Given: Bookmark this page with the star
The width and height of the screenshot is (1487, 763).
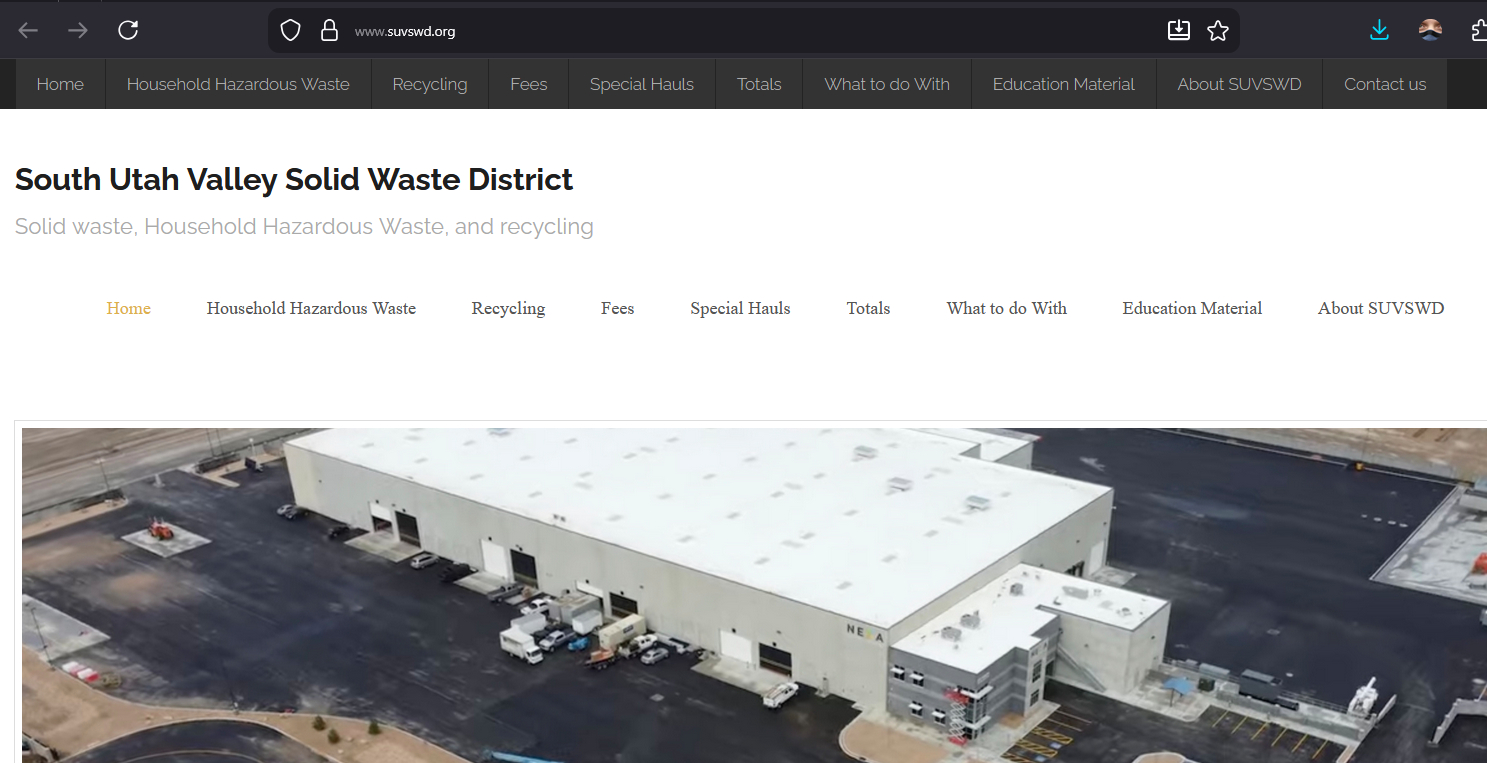Looking at the screenshot, I should 1218,31.
